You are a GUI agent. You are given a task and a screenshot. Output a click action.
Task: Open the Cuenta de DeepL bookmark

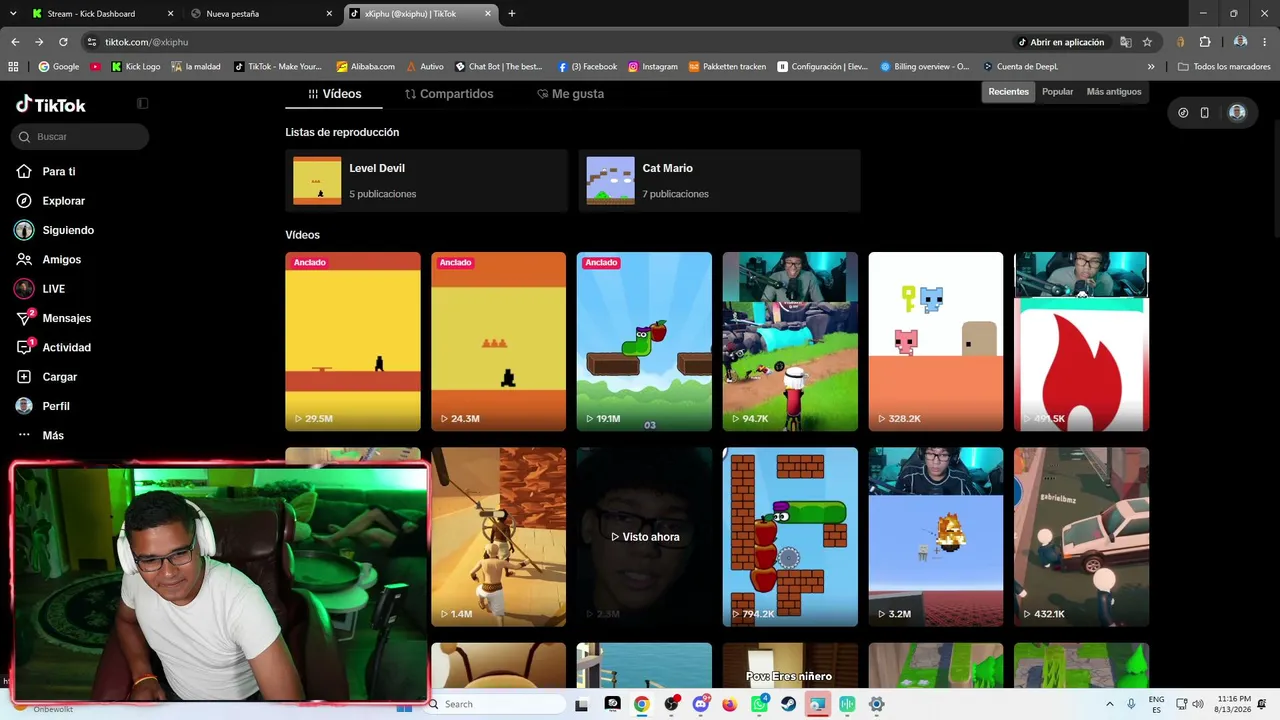tap(1020, 67)
